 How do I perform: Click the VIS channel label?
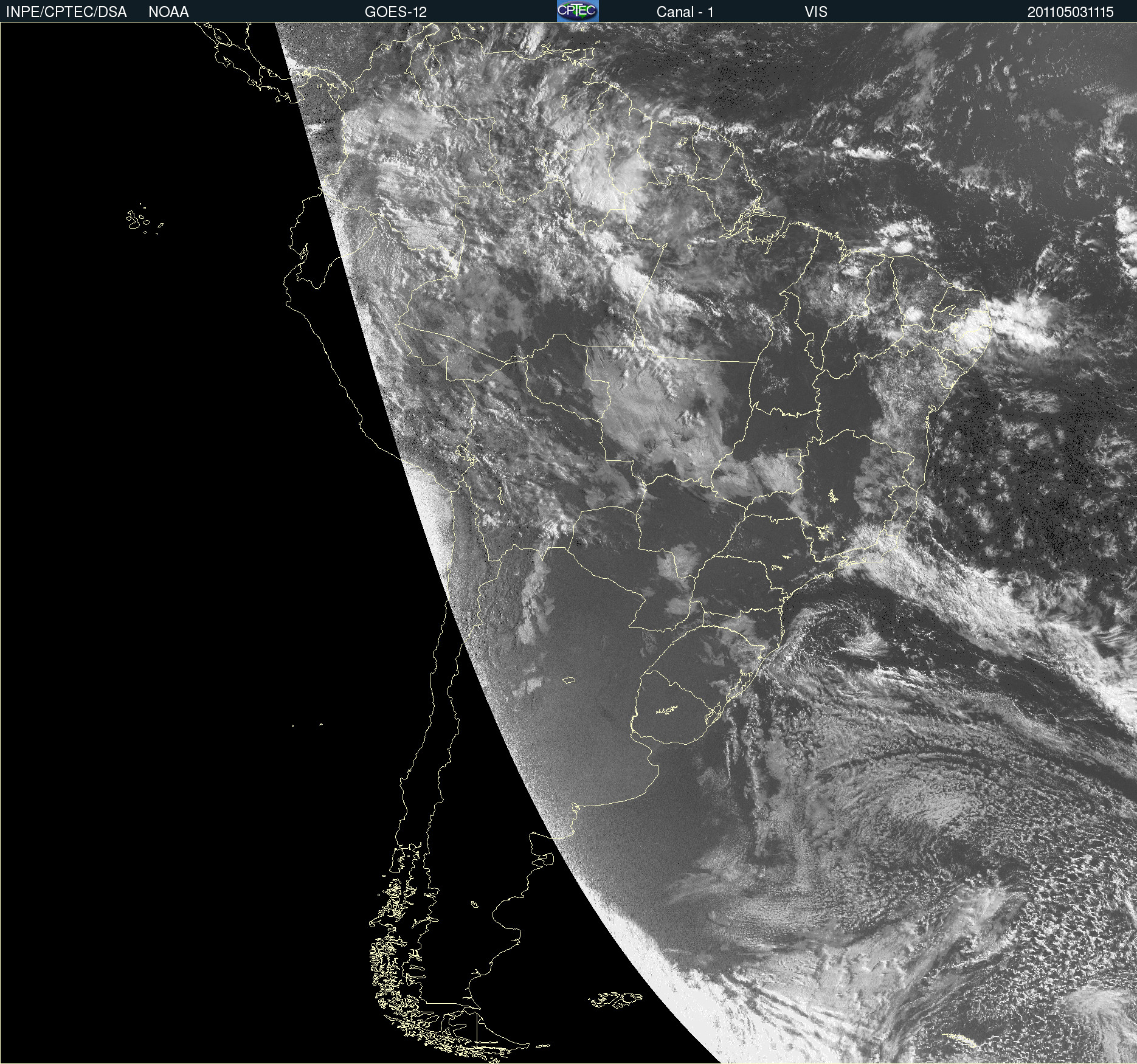point(816,12)
